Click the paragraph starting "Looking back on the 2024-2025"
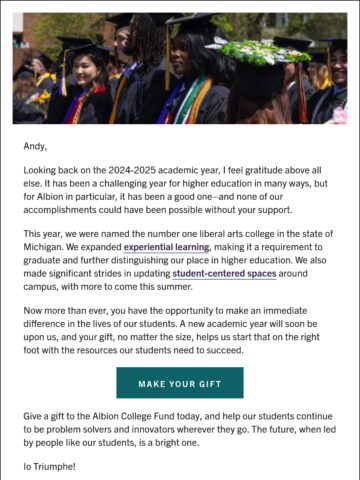This screenshot has width=360, height=480. click(176, 190)
